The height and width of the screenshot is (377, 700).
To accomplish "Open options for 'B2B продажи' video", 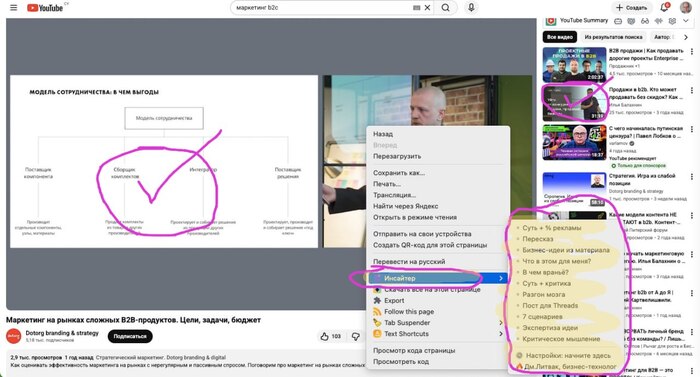I will tap(692, 51).
